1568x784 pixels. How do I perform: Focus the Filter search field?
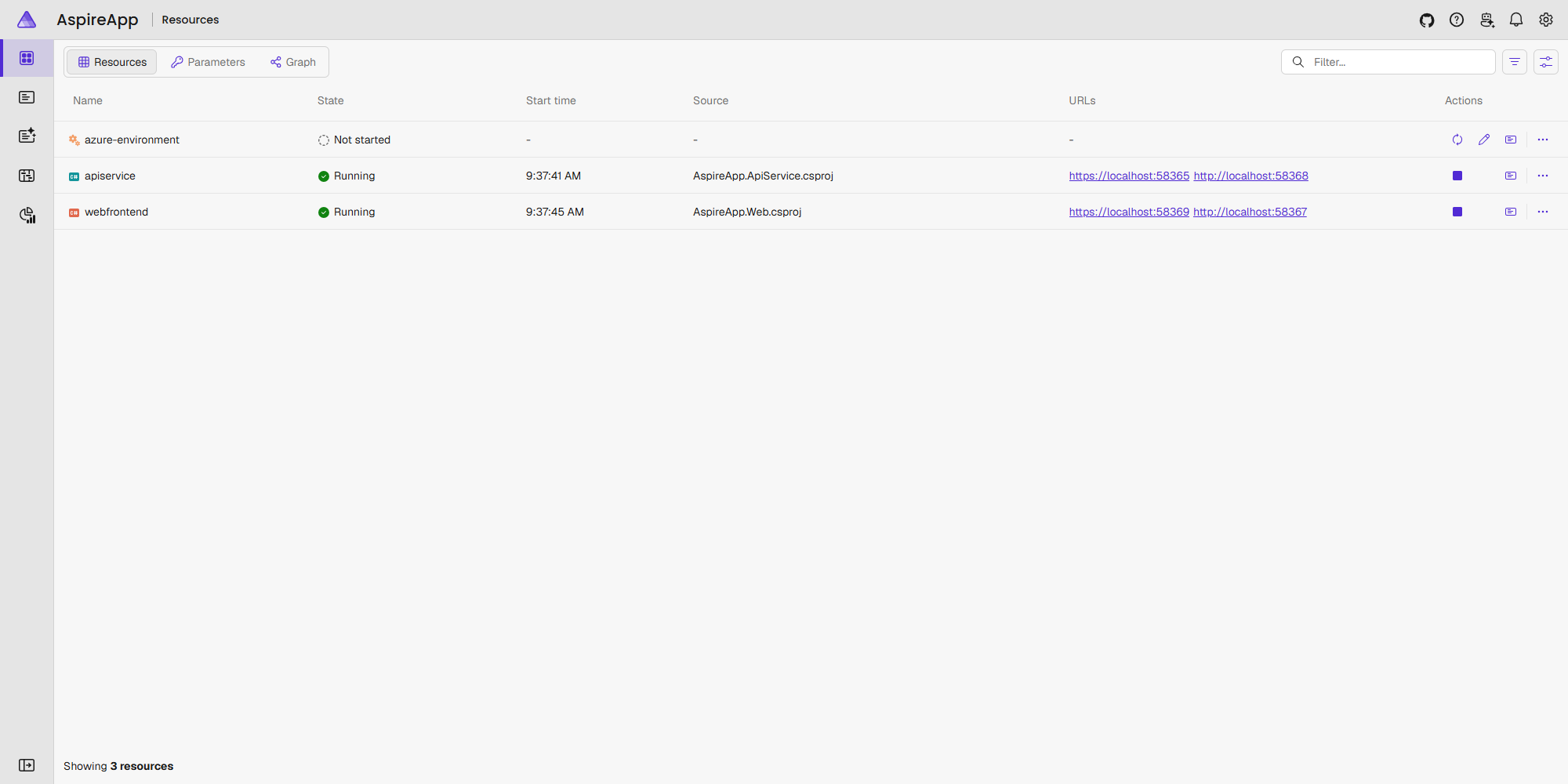(1388, 62)
